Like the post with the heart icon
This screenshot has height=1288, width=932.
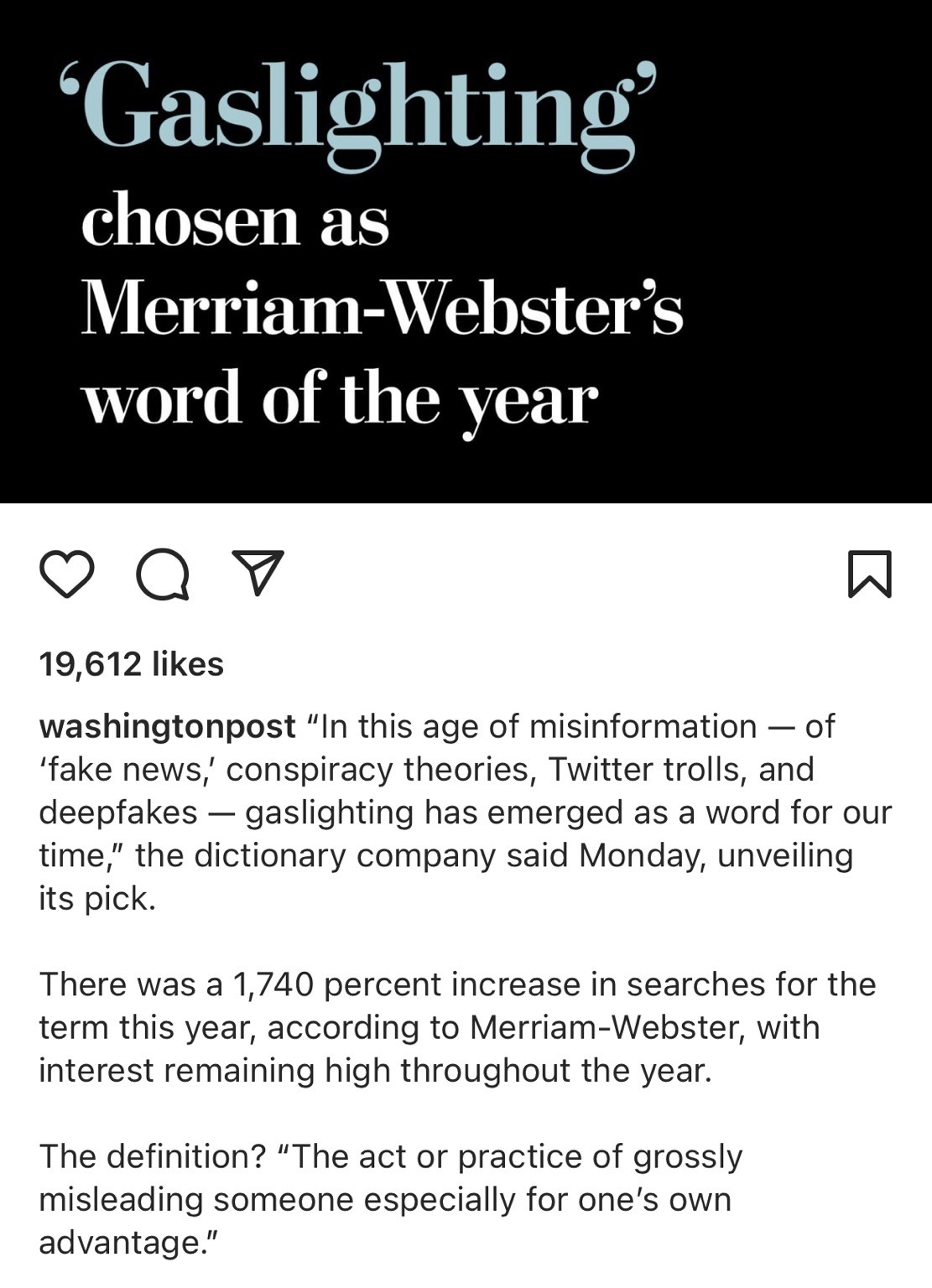coord(67,574)
